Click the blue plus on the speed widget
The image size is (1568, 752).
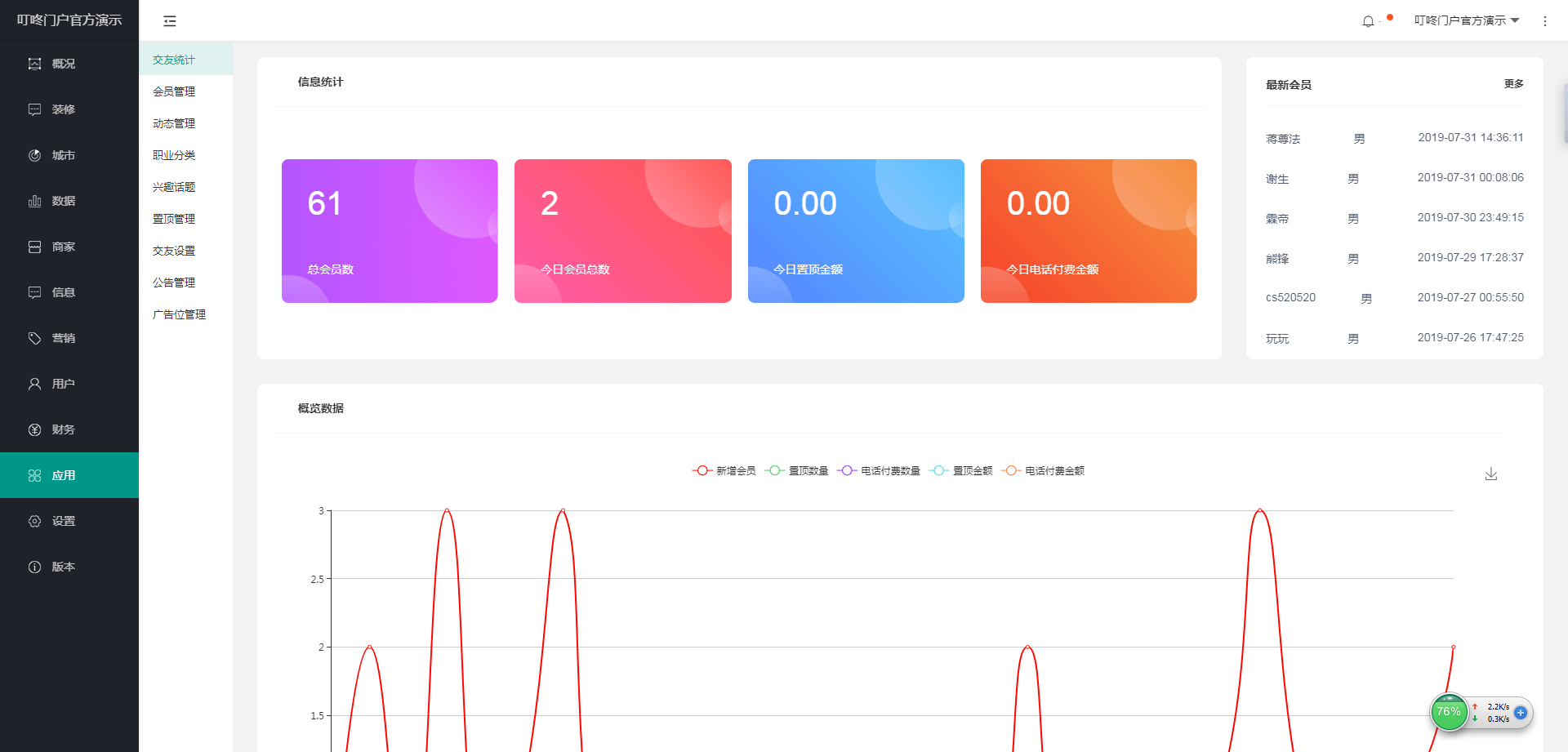(1521, 713)
